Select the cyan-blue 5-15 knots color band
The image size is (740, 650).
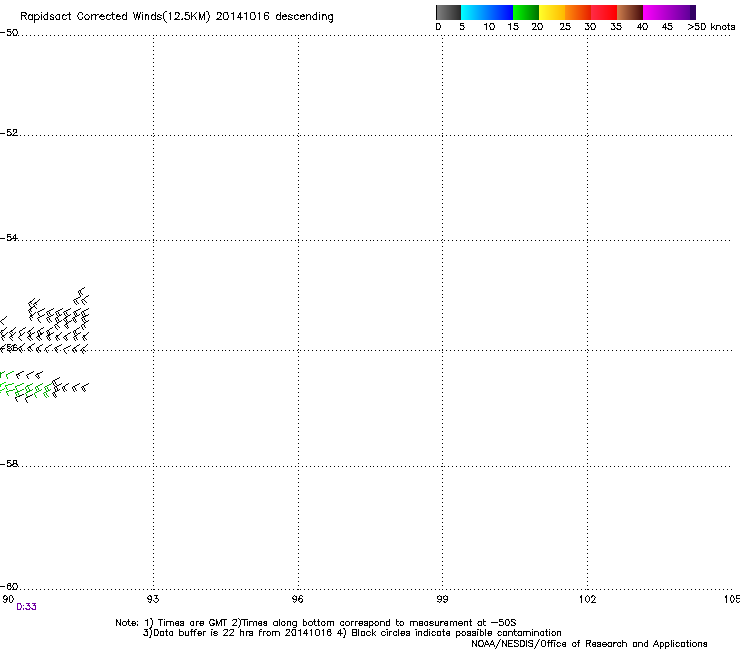tap(487, 12)
